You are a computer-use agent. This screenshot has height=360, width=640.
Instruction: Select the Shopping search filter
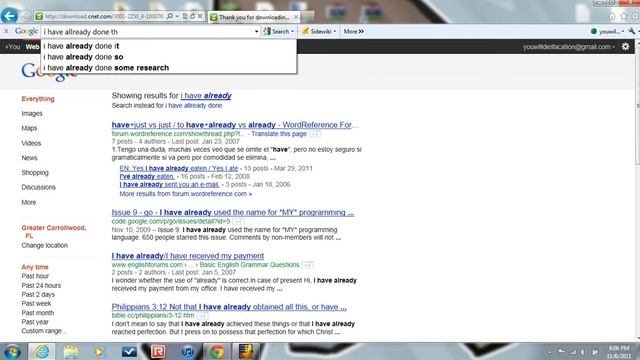pos(35,173)
